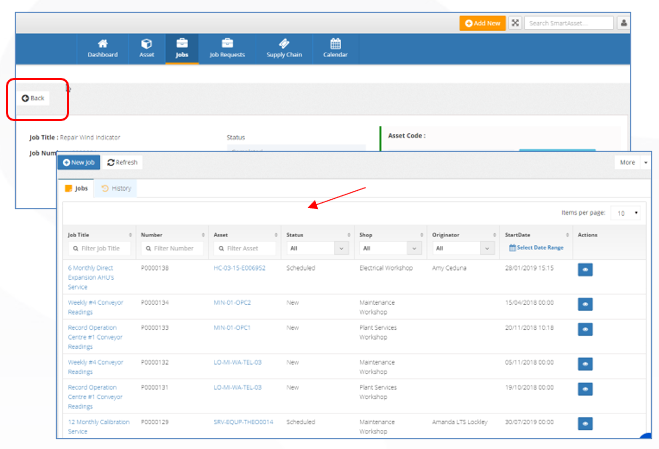The image size is (659, 449).
Task: Open the Dashboard home icon
Action: pos(103,48)
